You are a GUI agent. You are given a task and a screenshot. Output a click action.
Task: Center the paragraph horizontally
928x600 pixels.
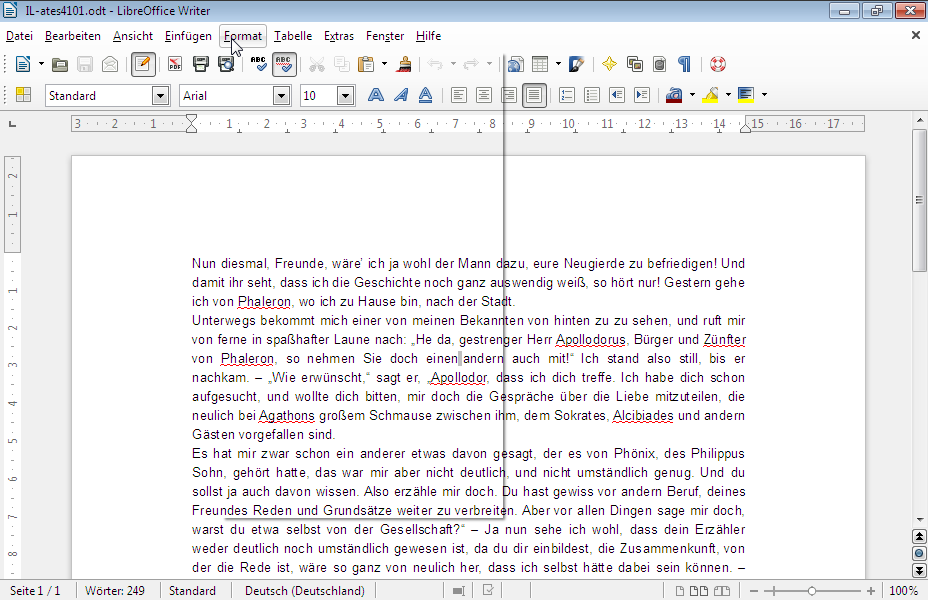click(484, 95)
